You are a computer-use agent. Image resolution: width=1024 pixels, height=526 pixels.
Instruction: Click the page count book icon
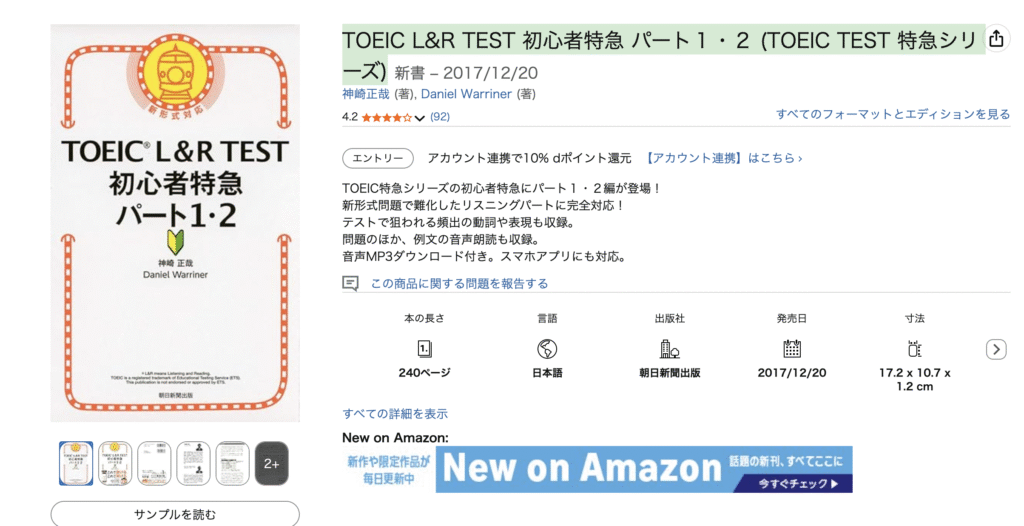424,349
